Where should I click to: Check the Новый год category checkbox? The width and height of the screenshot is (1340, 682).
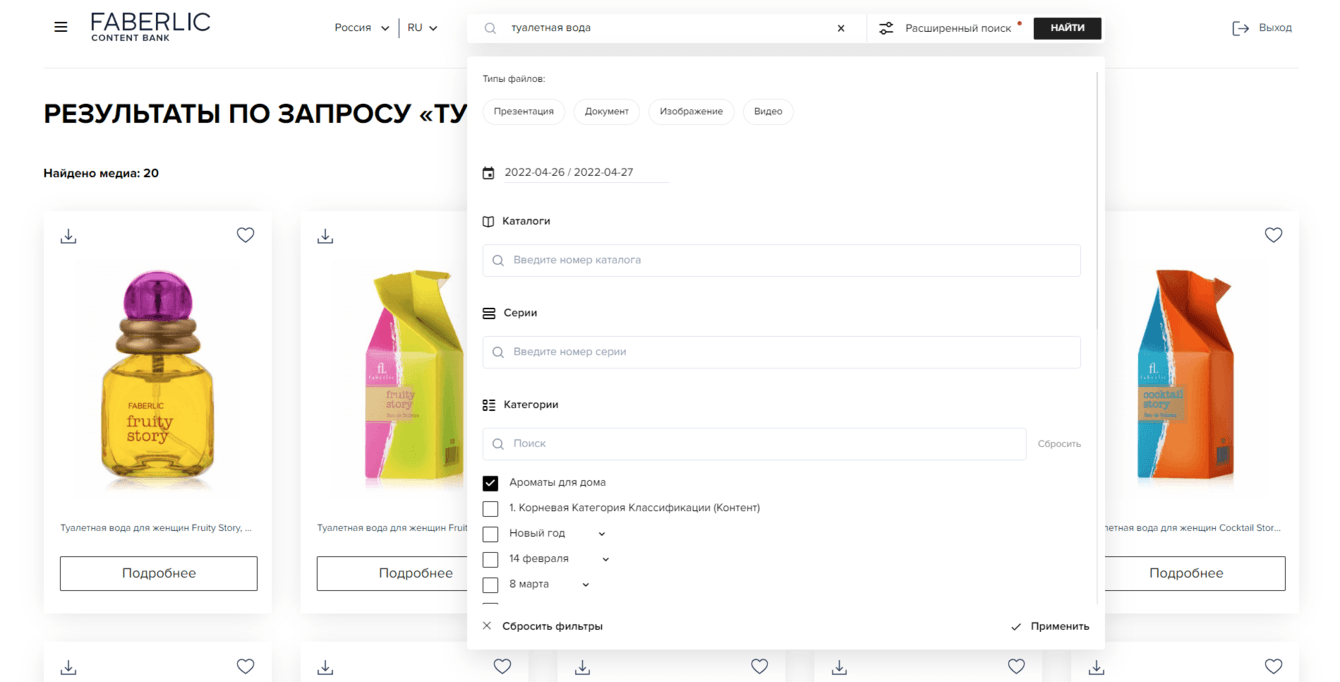pyautogui.click(x=490, y=534)
